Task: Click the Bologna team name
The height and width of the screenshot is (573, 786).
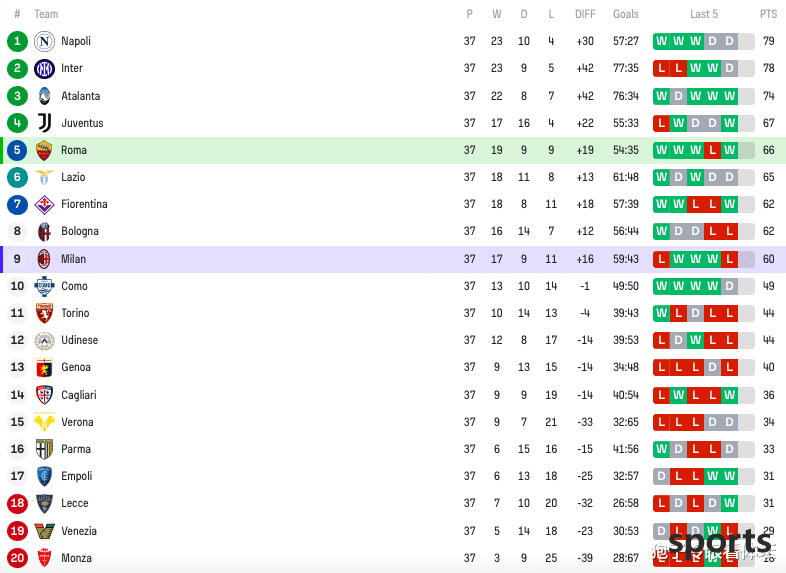Action: coord(80,231)
